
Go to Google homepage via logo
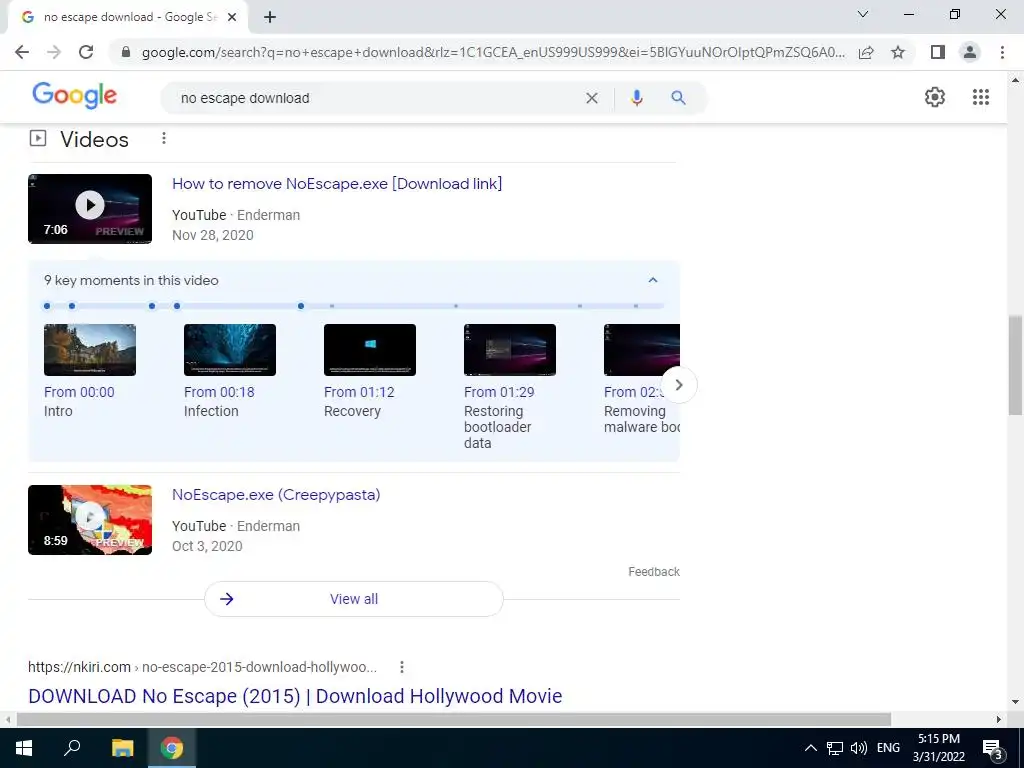tap(74, 96)
